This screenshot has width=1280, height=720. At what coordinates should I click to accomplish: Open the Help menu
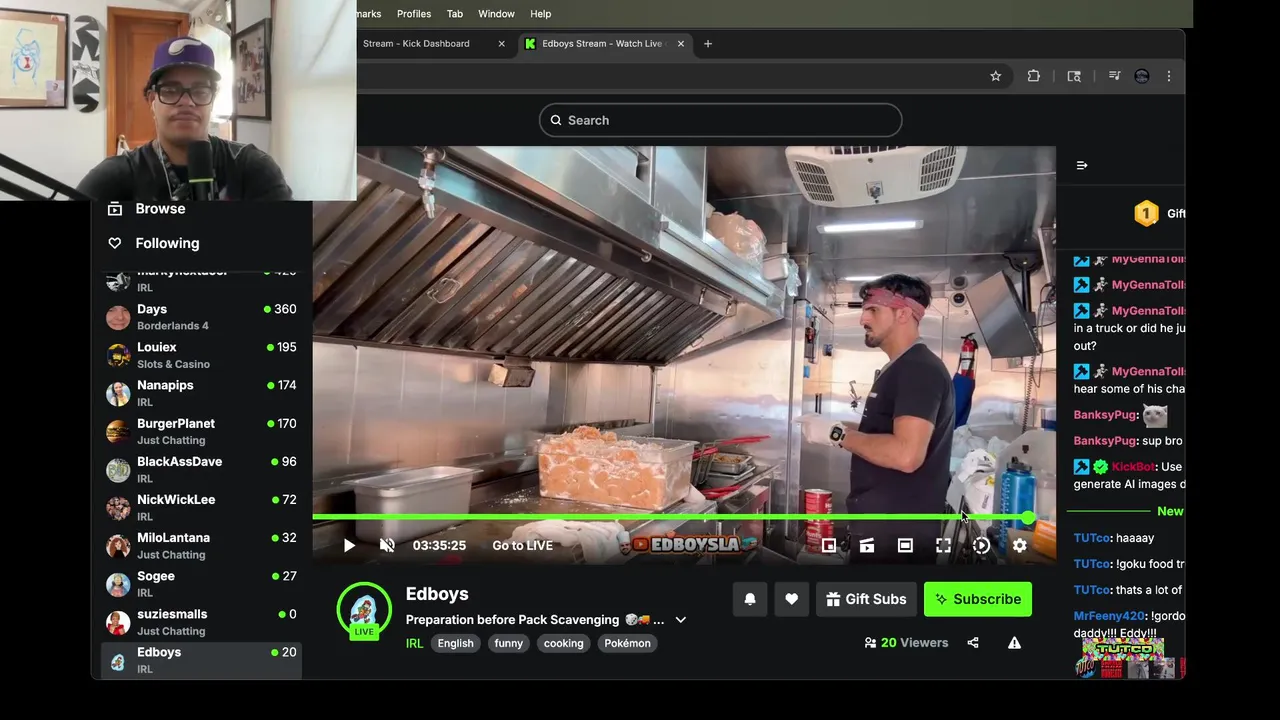pyautogui.click(x=540, y=13)
